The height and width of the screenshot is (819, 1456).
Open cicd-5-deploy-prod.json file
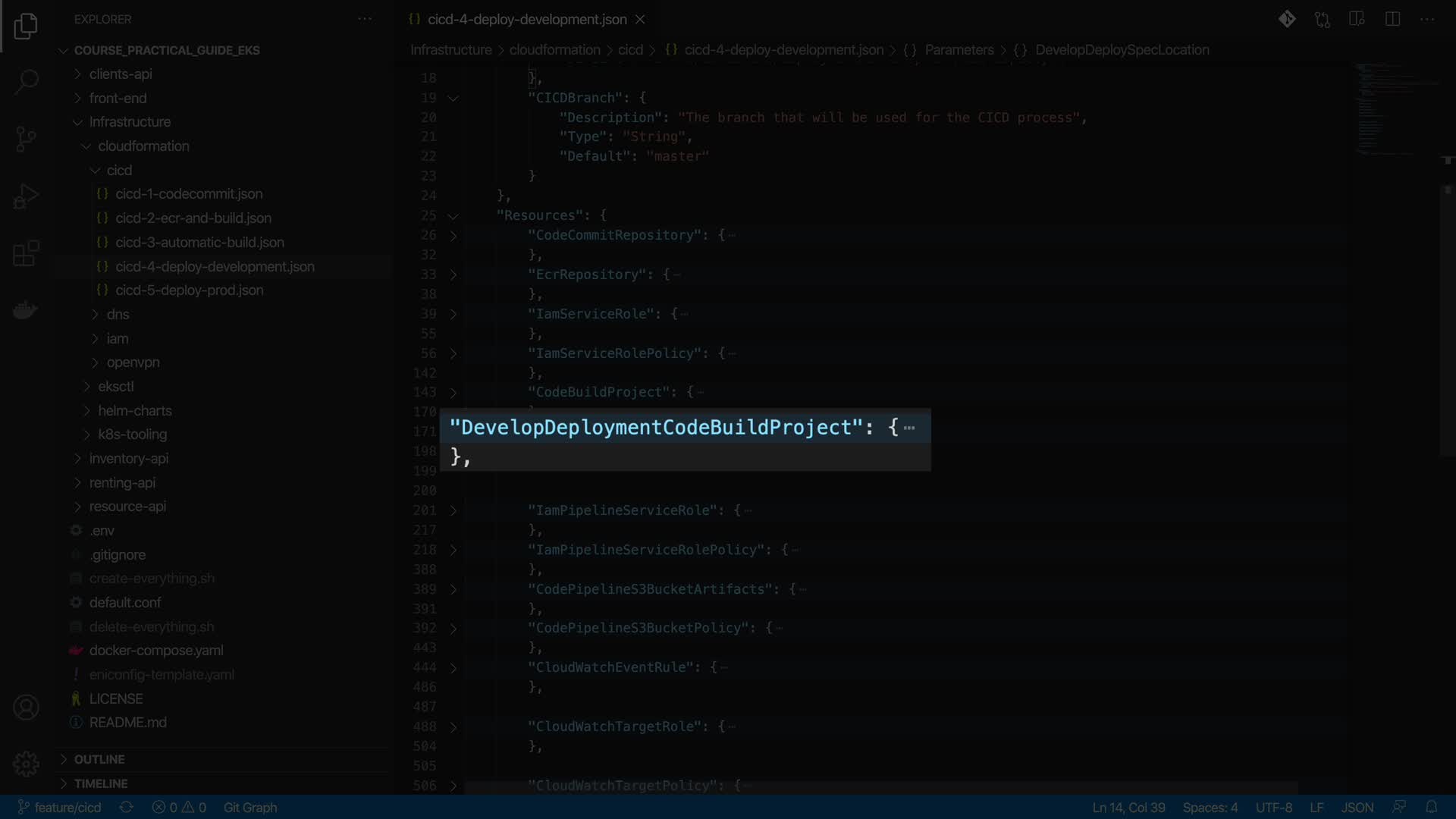pos(189,290)
